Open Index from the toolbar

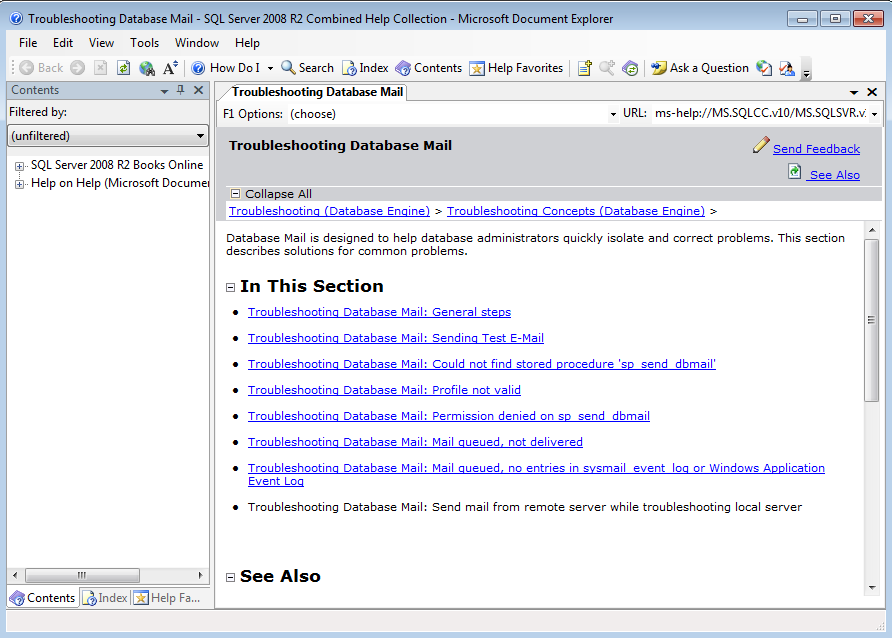click(x=365, y=68)
